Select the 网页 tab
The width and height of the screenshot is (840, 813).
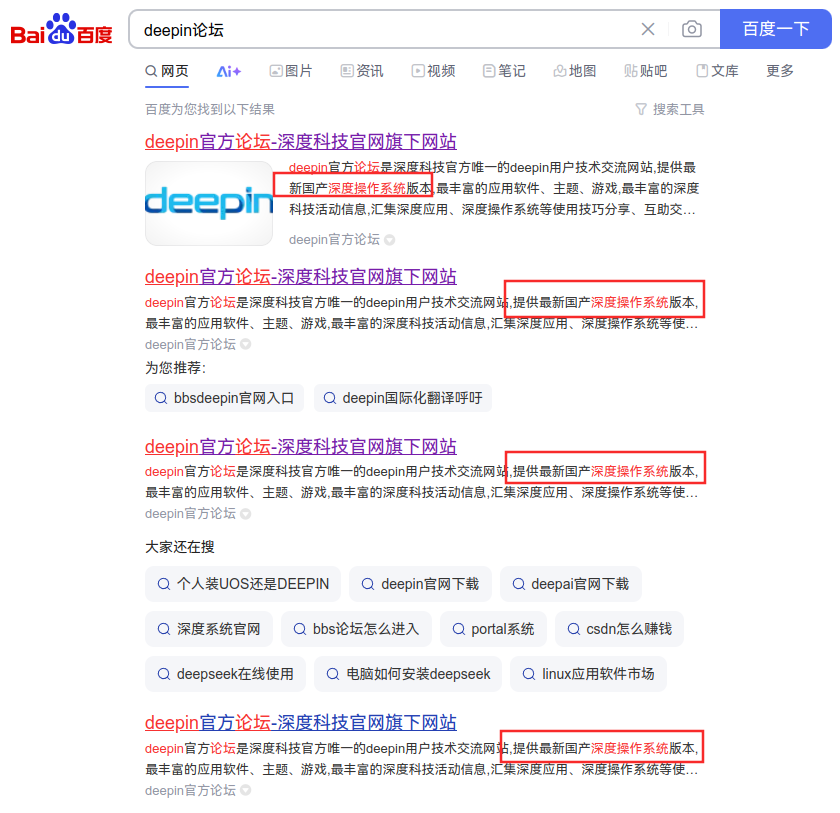[x=167, y=71]
